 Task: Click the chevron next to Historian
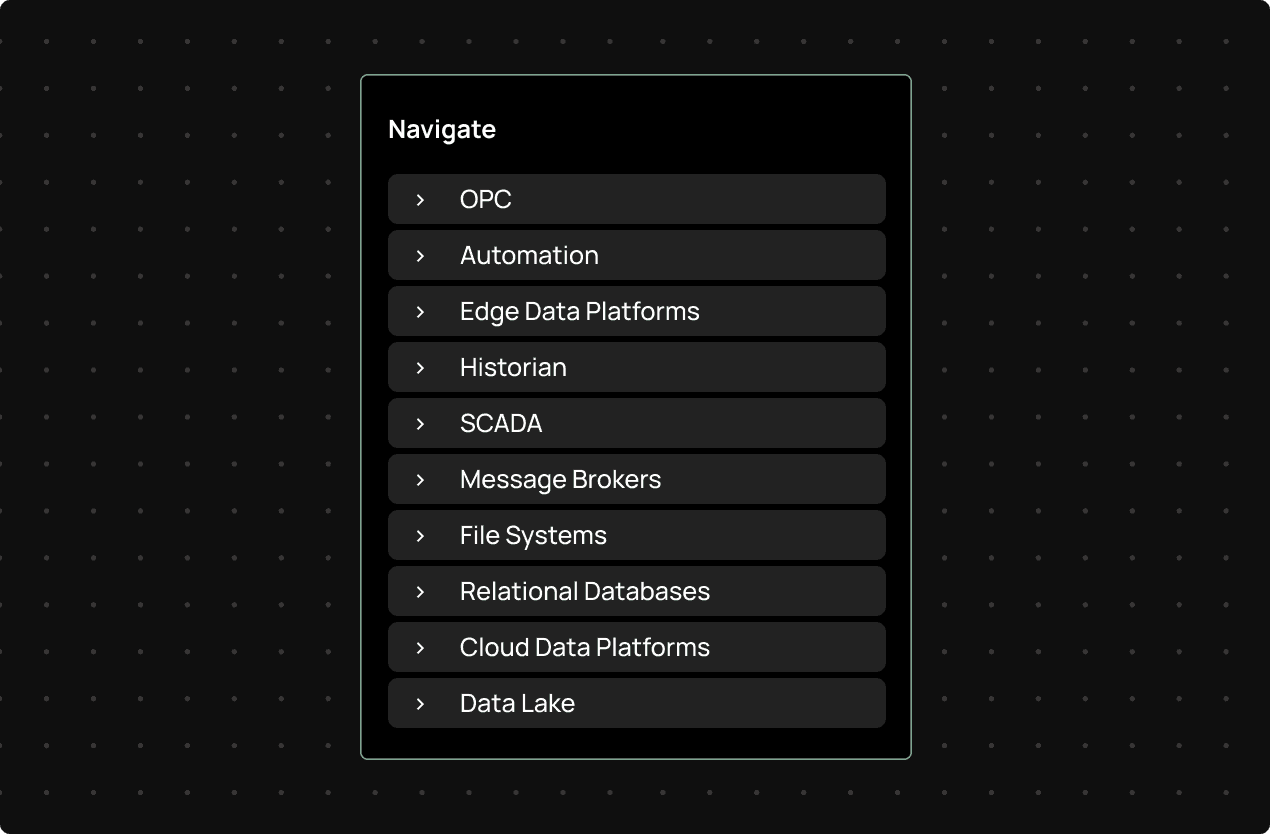(x=419, y=367)
